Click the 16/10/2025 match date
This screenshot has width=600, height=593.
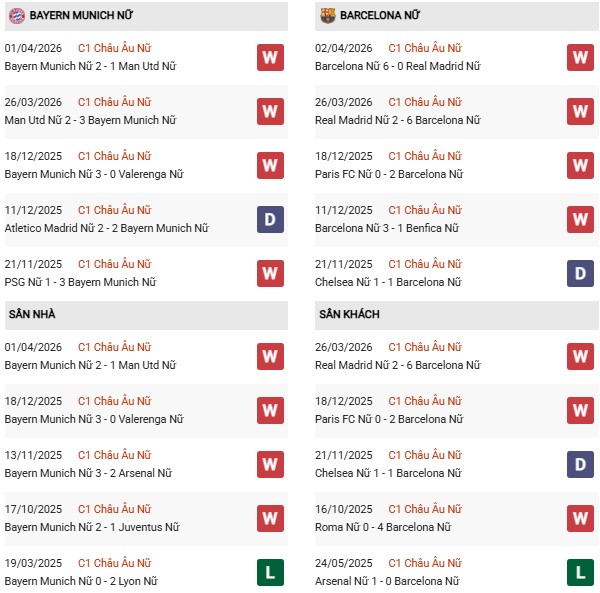(344, 509)
